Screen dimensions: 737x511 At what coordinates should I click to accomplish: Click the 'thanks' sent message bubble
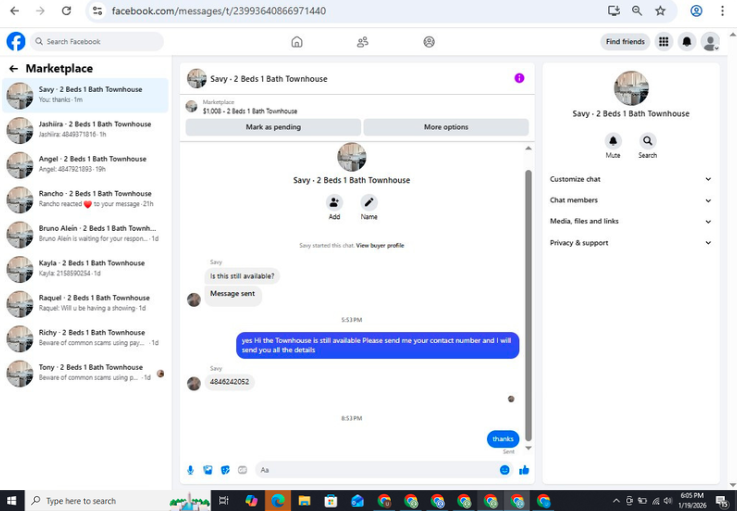click(503, 439)
